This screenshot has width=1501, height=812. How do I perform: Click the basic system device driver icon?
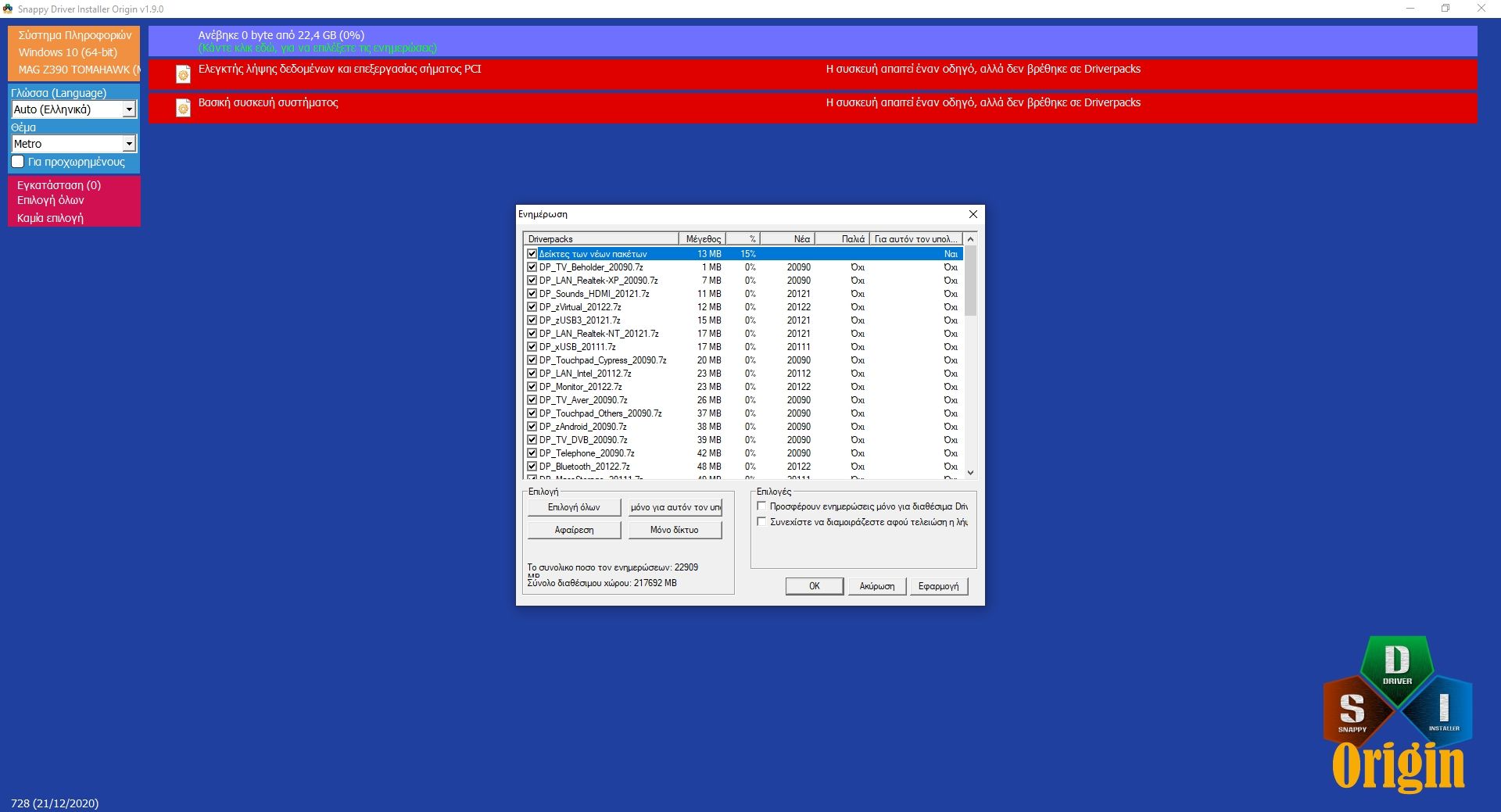tap(183, 108)
